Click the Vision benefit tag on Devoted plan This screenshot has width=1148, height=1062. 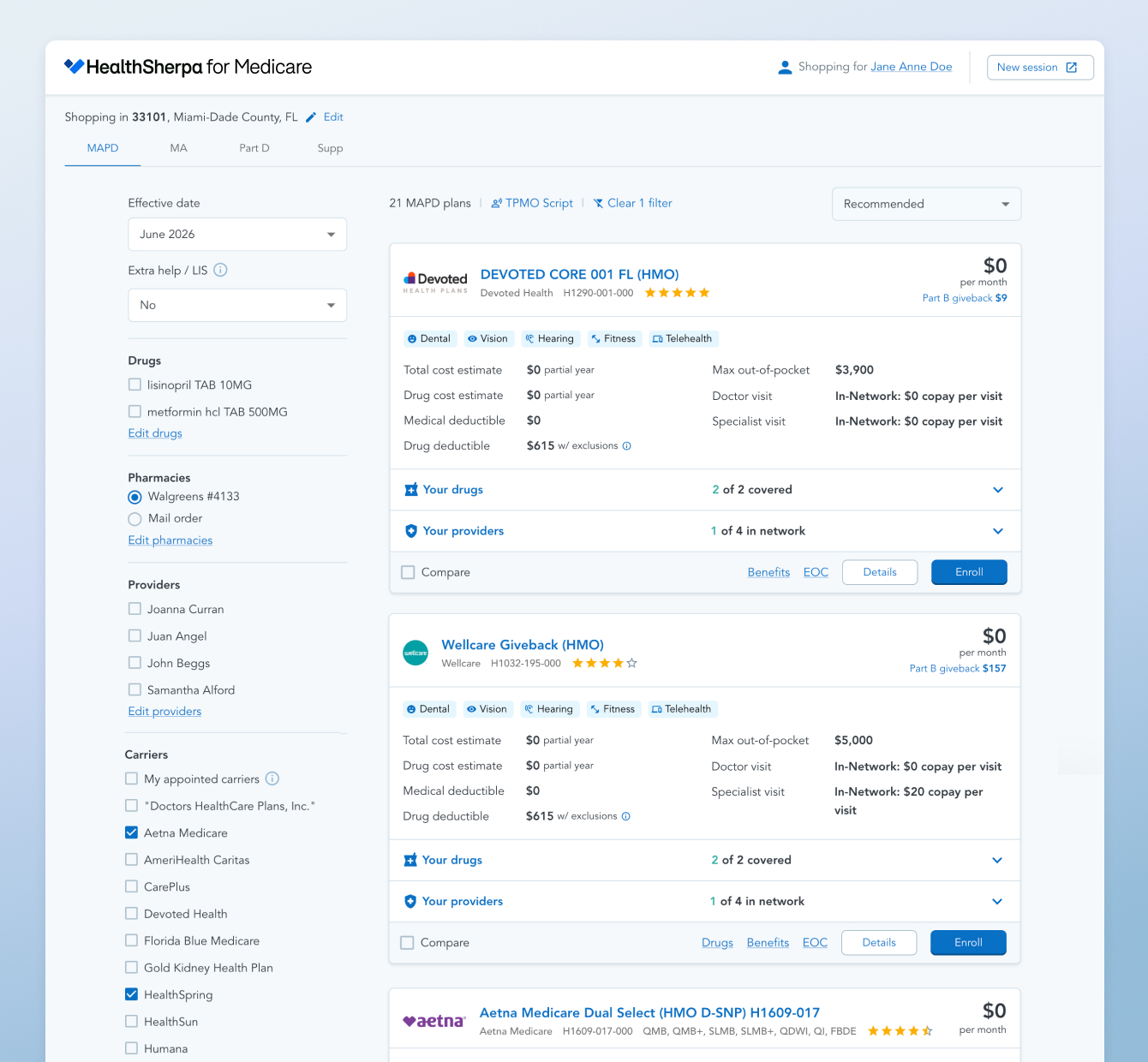tap(488, 339)
